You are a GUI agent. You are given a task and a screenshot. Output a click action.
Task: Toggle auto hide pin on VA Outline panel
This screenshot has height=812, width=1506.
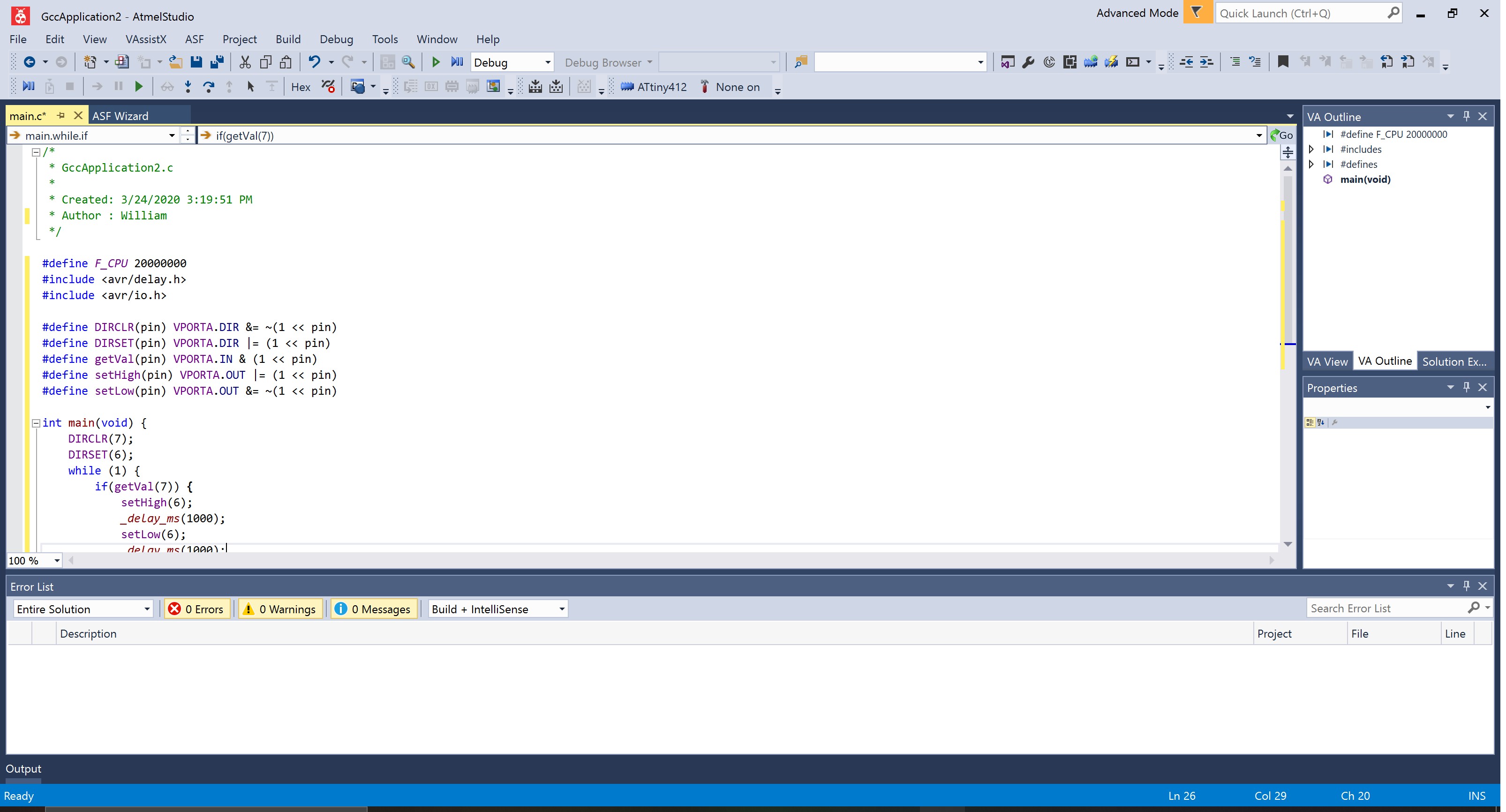point(1466,116)
